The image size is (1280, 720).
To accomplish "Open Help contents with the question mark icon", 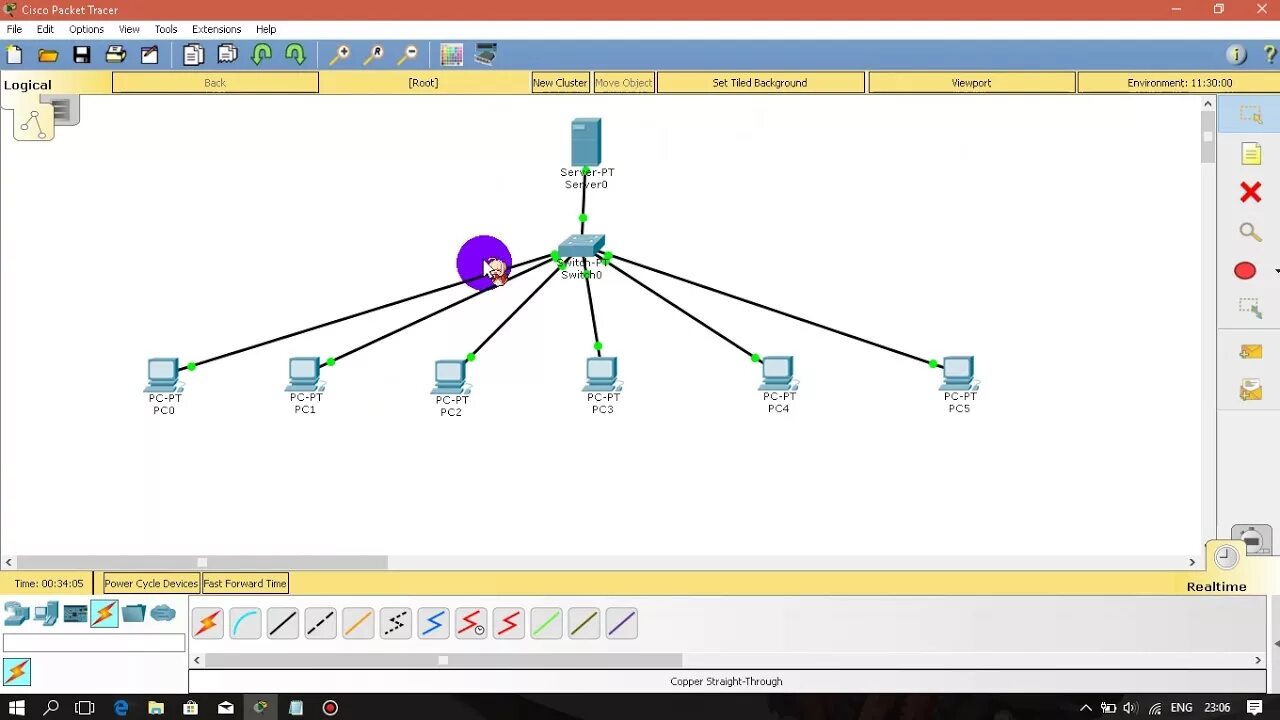I will [1270, 55].
